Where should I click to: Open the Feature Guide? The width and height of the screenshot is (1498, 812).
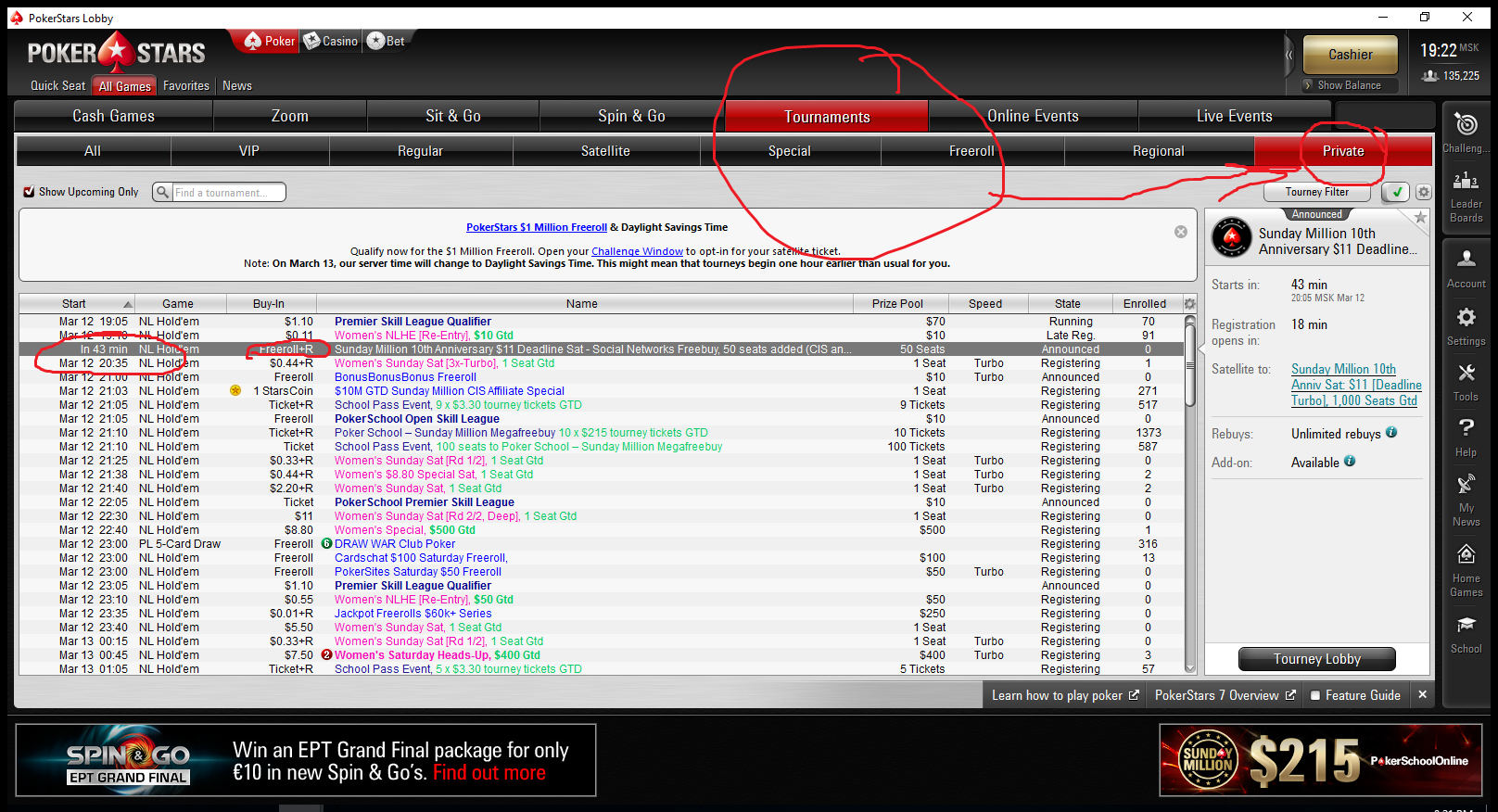(x=1355, y=695)
